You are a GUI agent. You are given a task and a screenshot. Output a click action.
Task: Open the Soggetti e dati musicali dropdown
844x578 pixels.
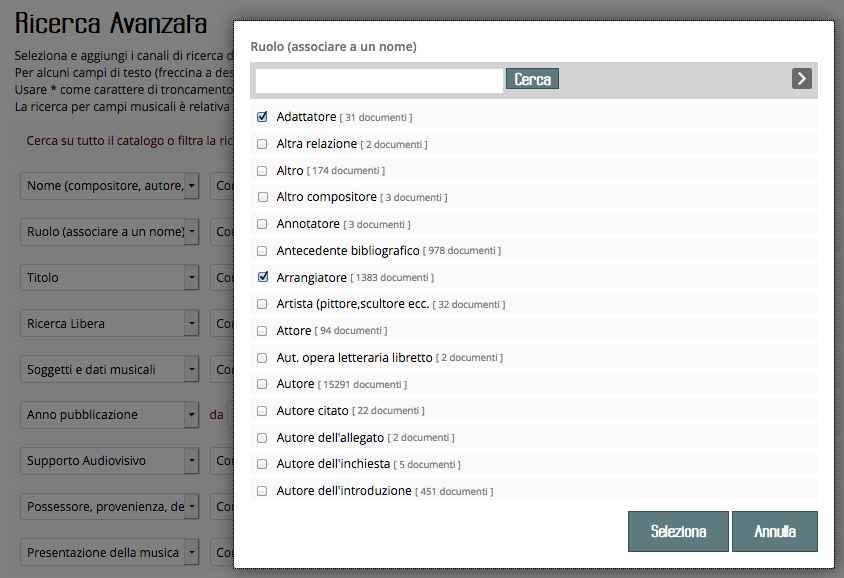(x=192, y=370)
